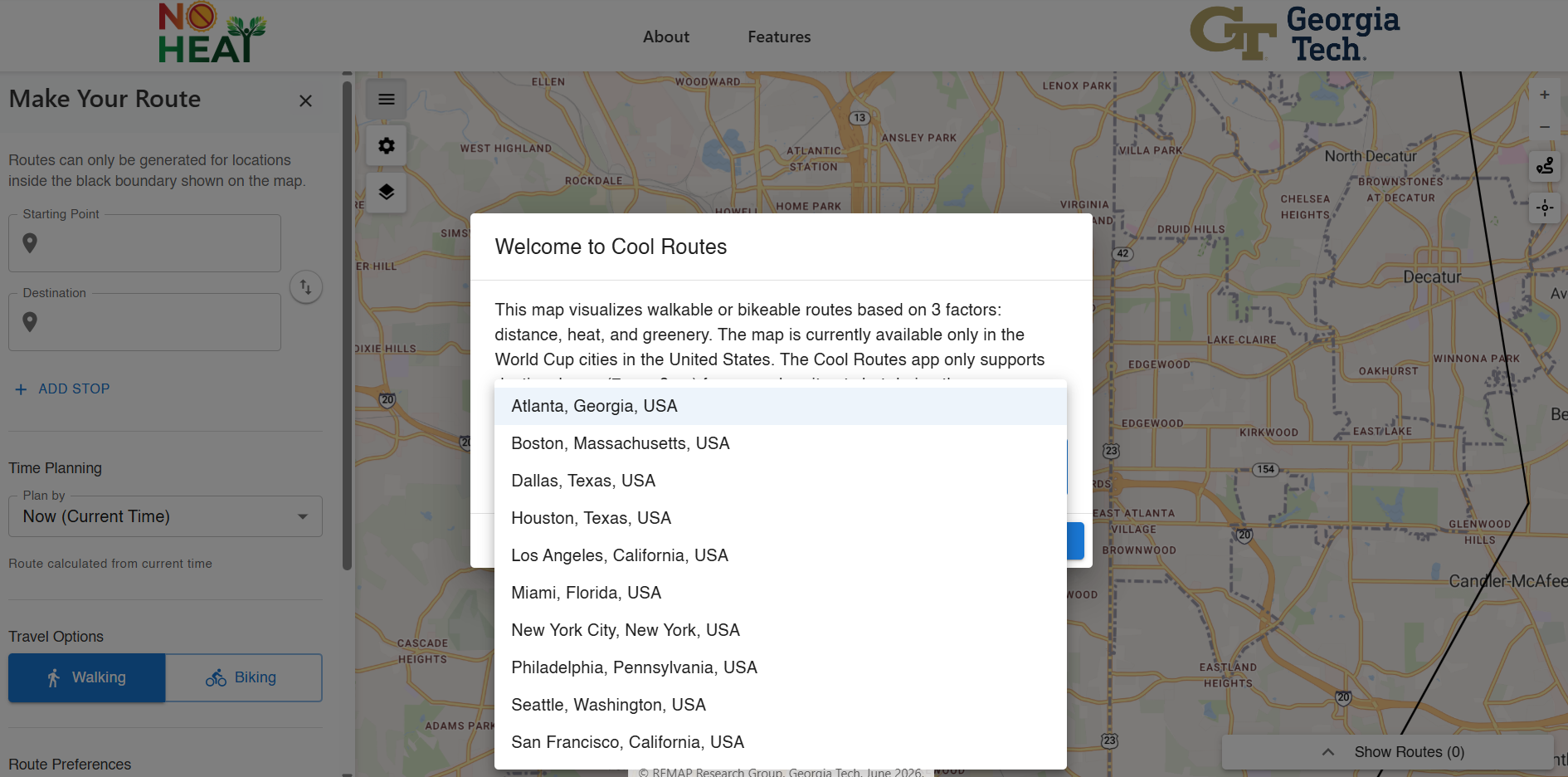Open the About page
Screen dimensions: 1568x777
click(x=666, y=37)
